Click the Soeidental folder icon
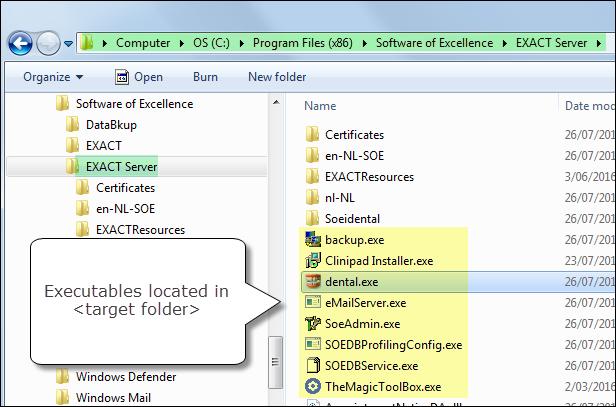616x407 pixels. pyautogui.click(x=312, y=218)
